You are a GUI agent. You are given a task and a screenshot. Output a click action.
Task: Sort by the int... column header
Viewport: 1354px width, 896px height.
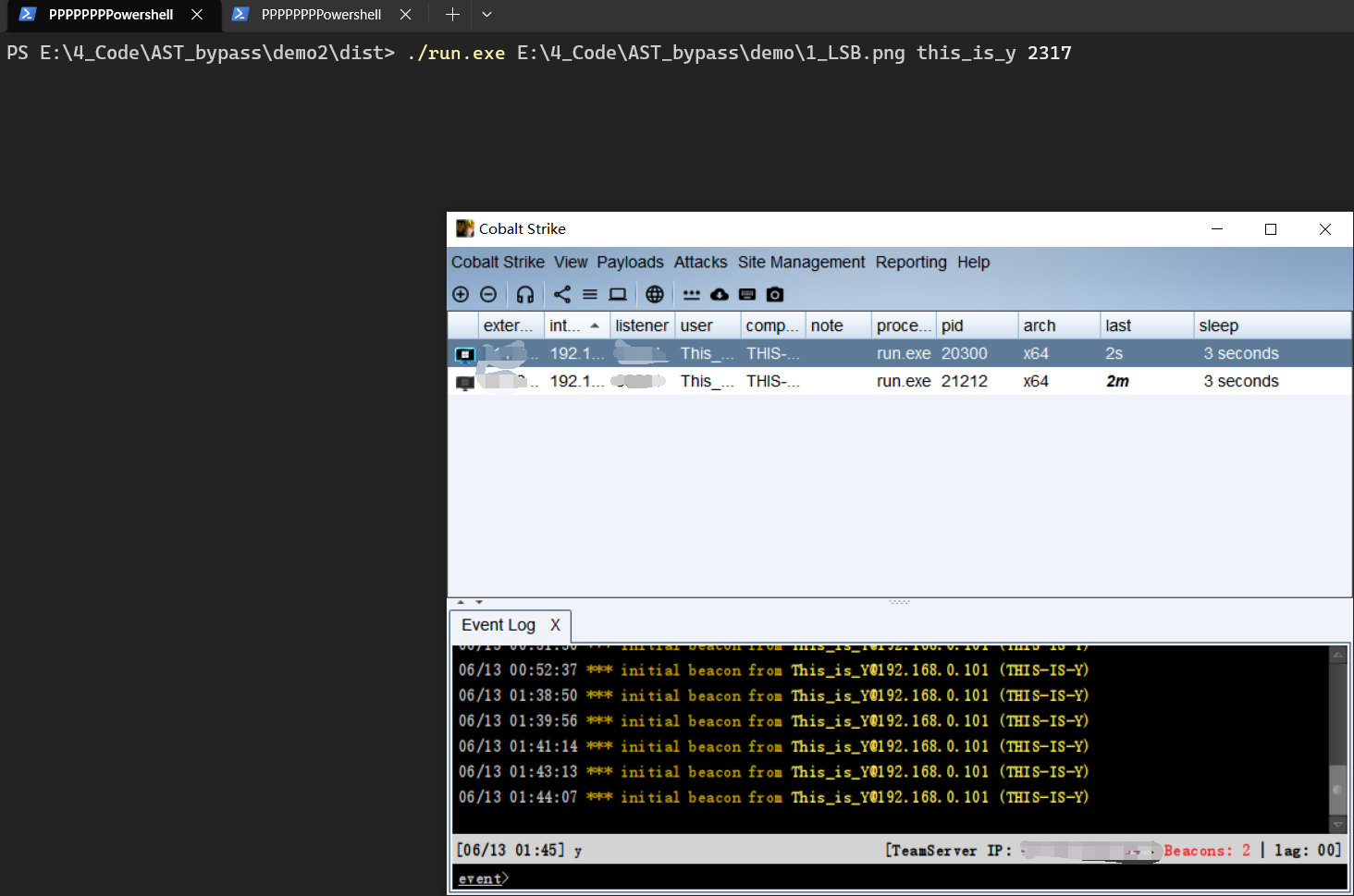click(x=576, y=325)
